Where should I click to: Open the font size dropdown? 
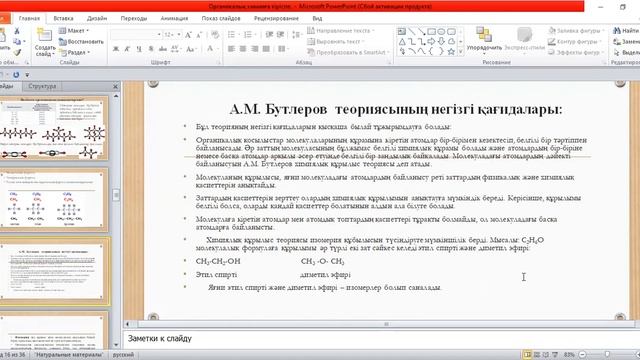pos(179,35)
